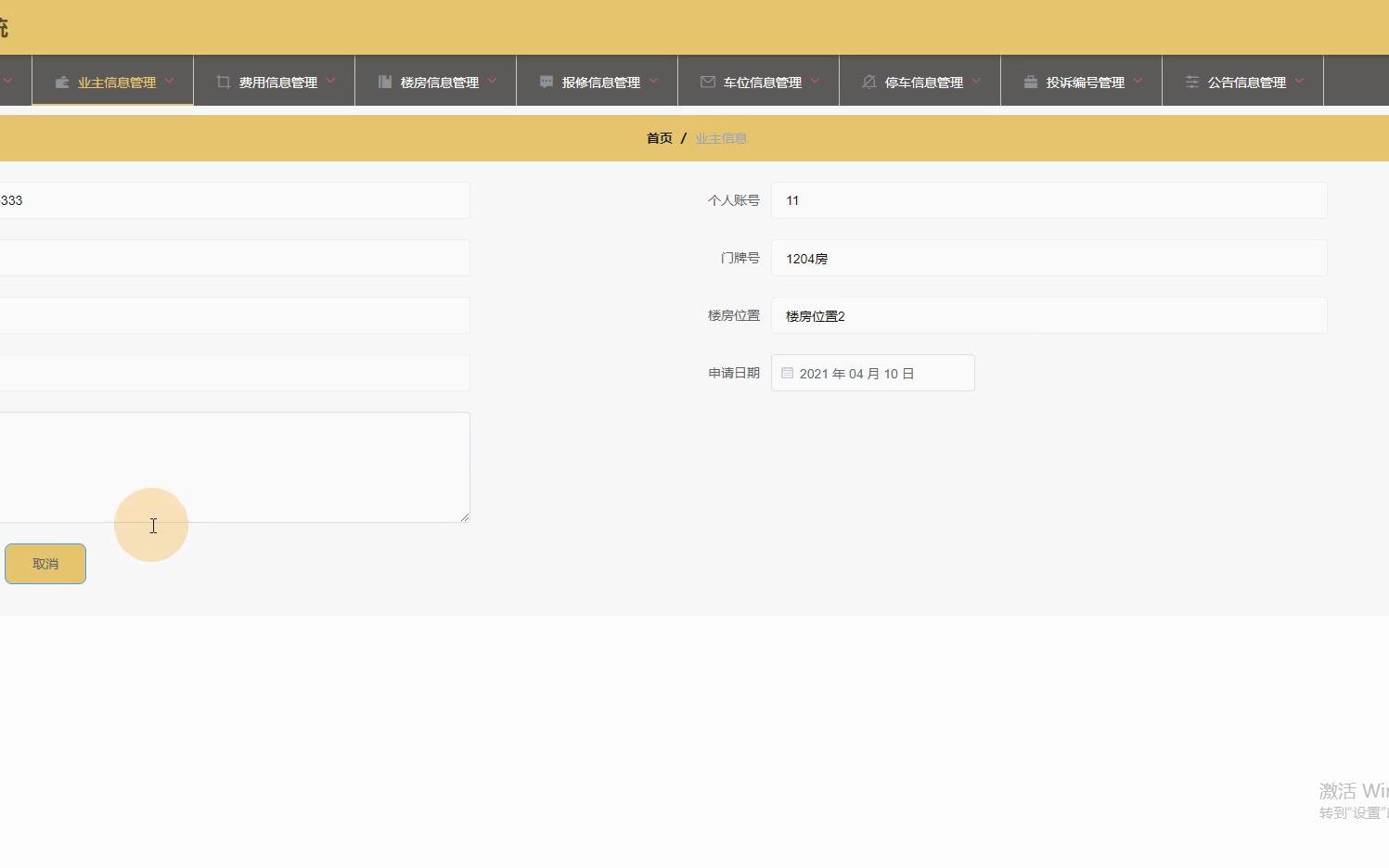
Task: Click the 投诉编号管理 briefcase icon
Action: point(1030,82)
